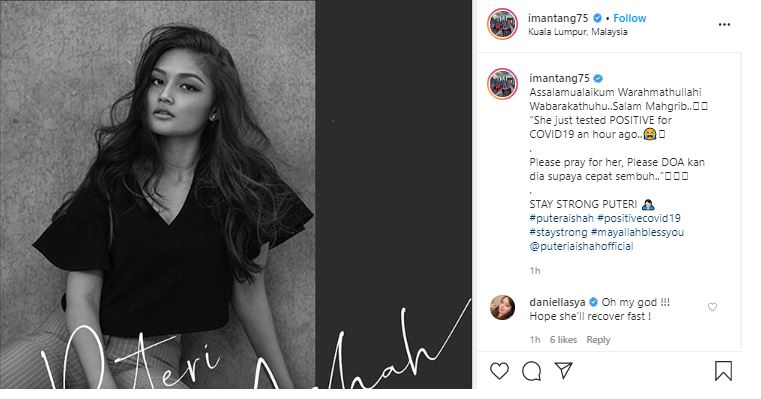View the 6 likes on comment
The width and height of the screenshot is (761, 399).
[563, 340]
